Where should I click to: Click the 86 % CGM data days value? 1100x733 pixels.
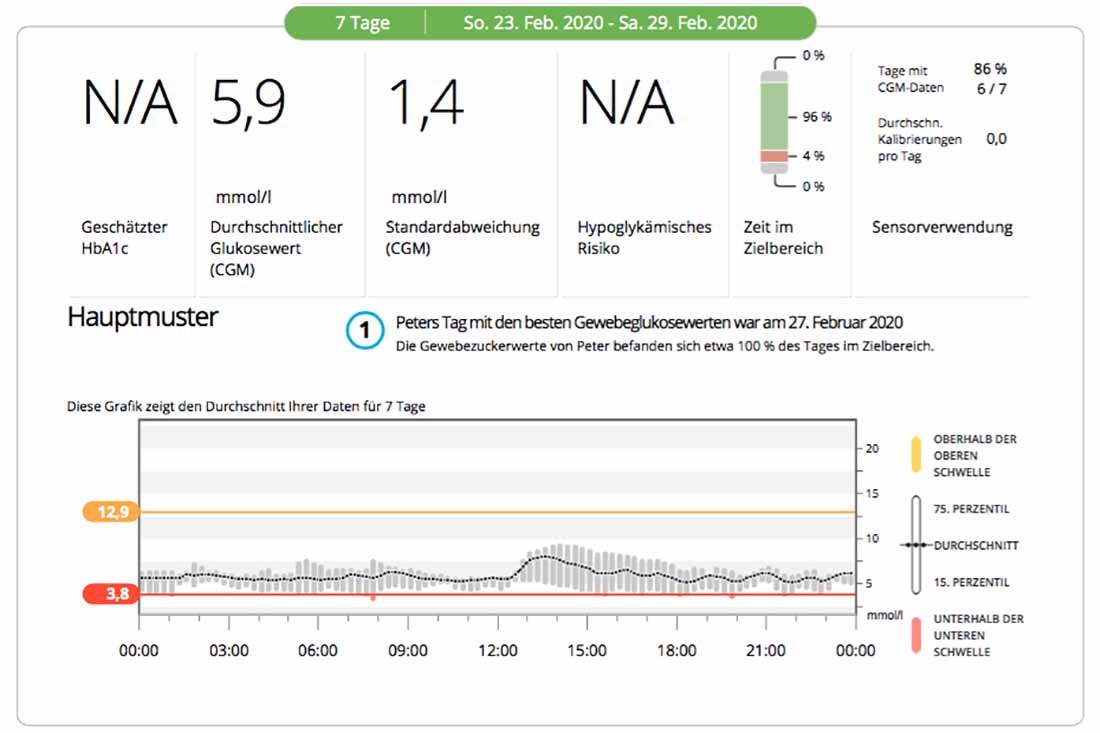[990, 69]
